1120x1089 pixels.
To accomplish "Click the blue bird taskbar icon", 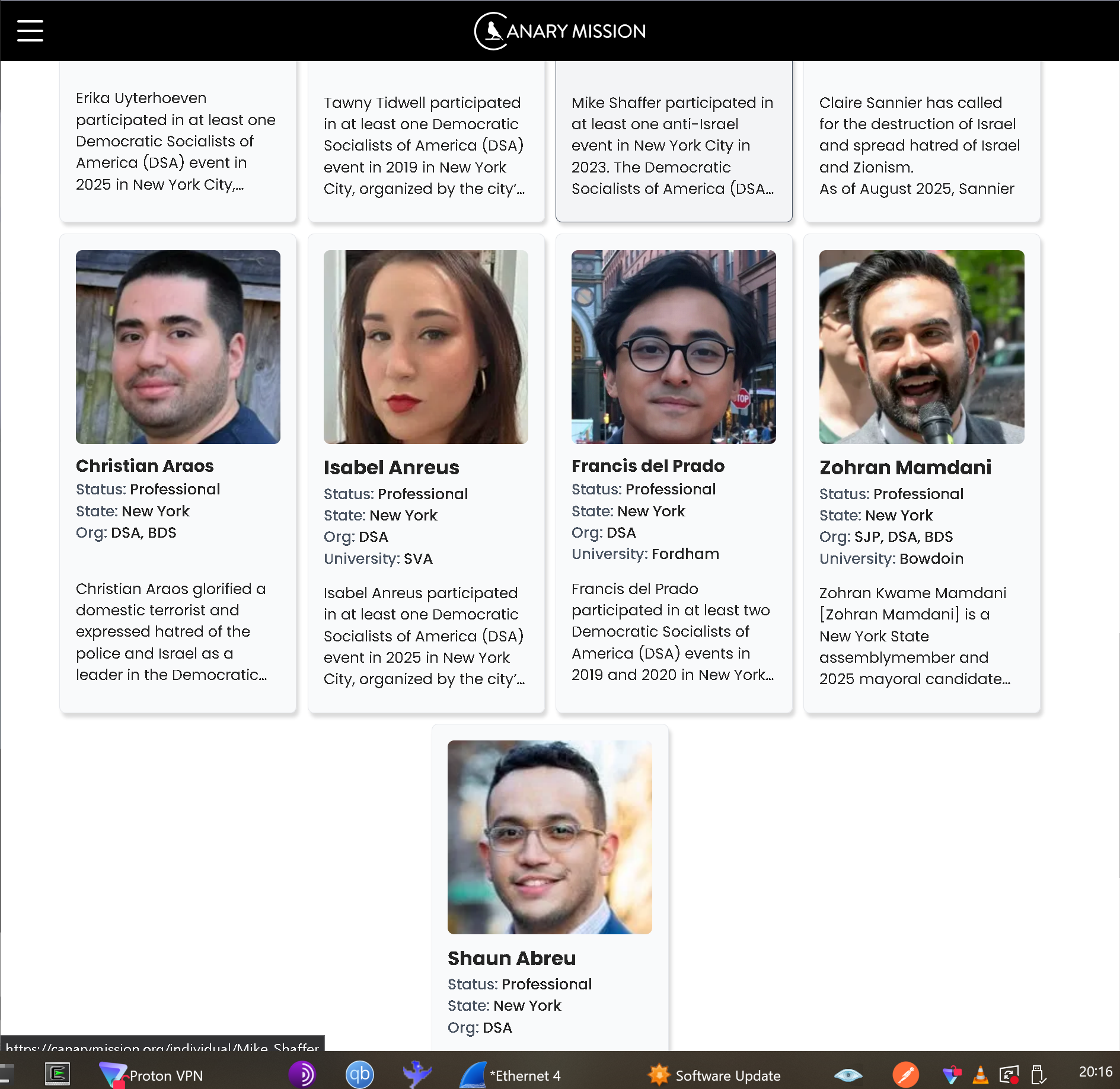I will pyautogui.click(x=417, y=1075).
